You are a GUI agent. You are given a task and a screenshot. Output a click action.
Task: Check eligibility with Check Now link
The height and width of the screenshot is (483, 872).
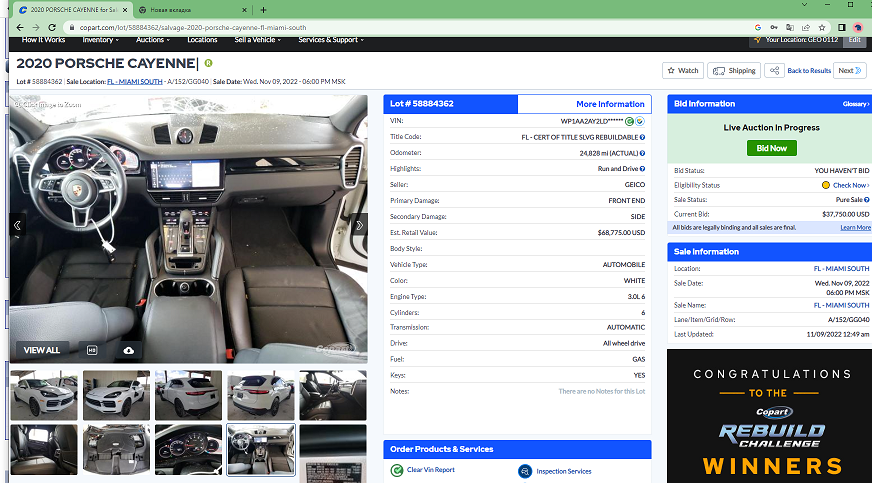click(850, 186)
